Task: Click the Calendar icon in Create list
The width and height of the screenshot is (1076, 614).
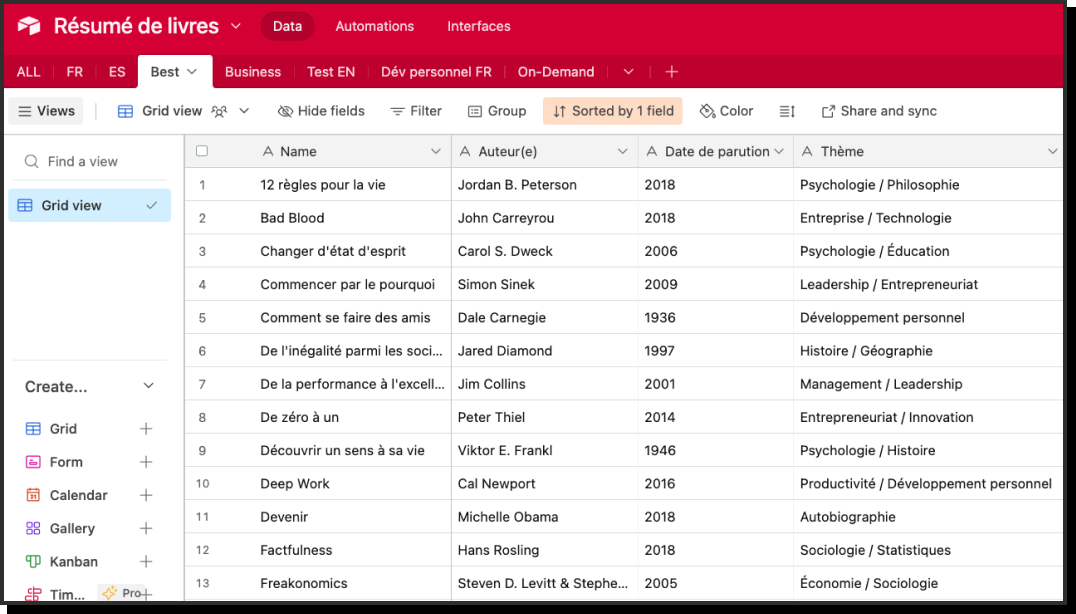Action: click(33, 495)
